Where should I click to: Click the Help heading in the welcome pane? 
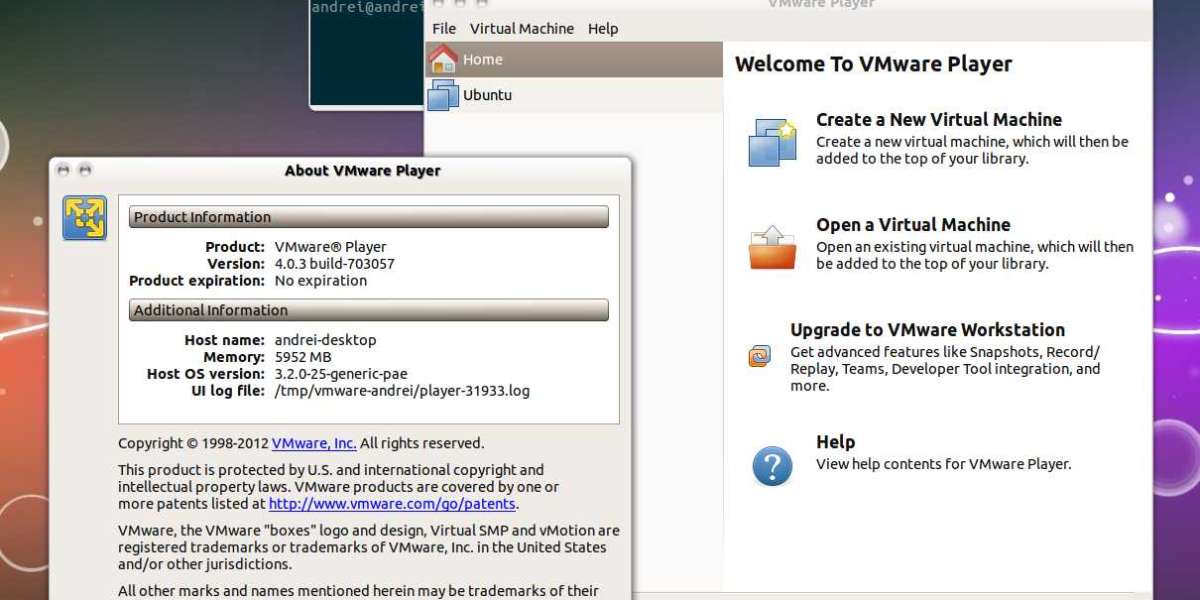[835, 442]
